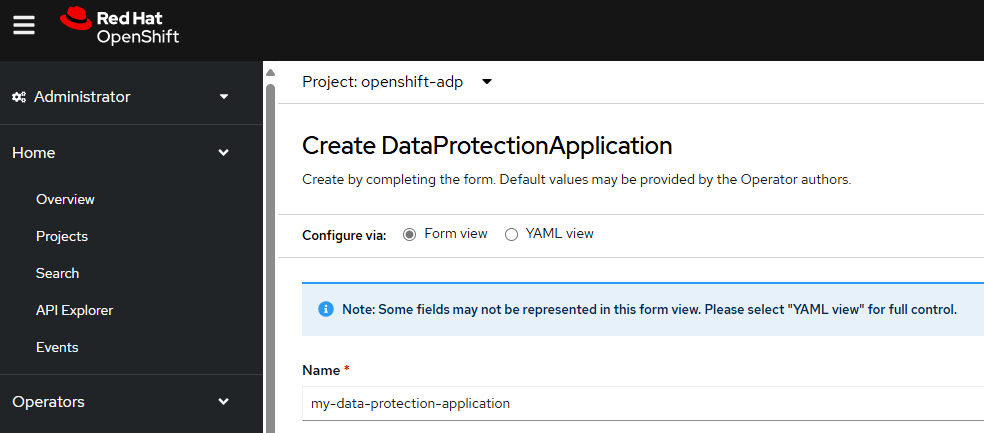The width and height of the screenshot is (984, 433).
Task: Select the Form view radio button
Action: pos(410,235)
